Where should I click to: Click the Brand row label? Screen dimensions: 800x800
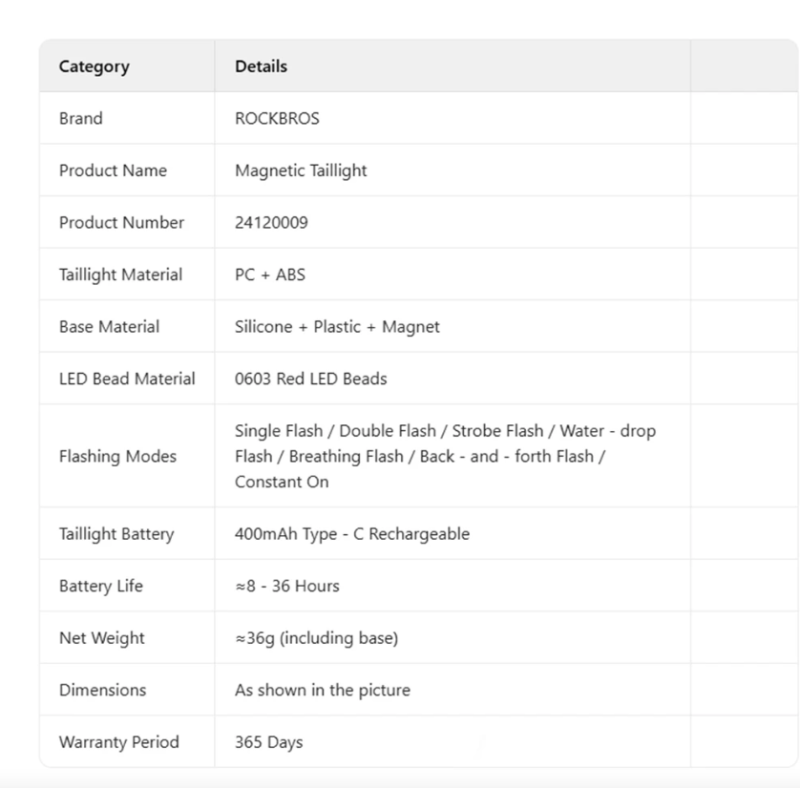pyautogui.click(x=81, y=118)
